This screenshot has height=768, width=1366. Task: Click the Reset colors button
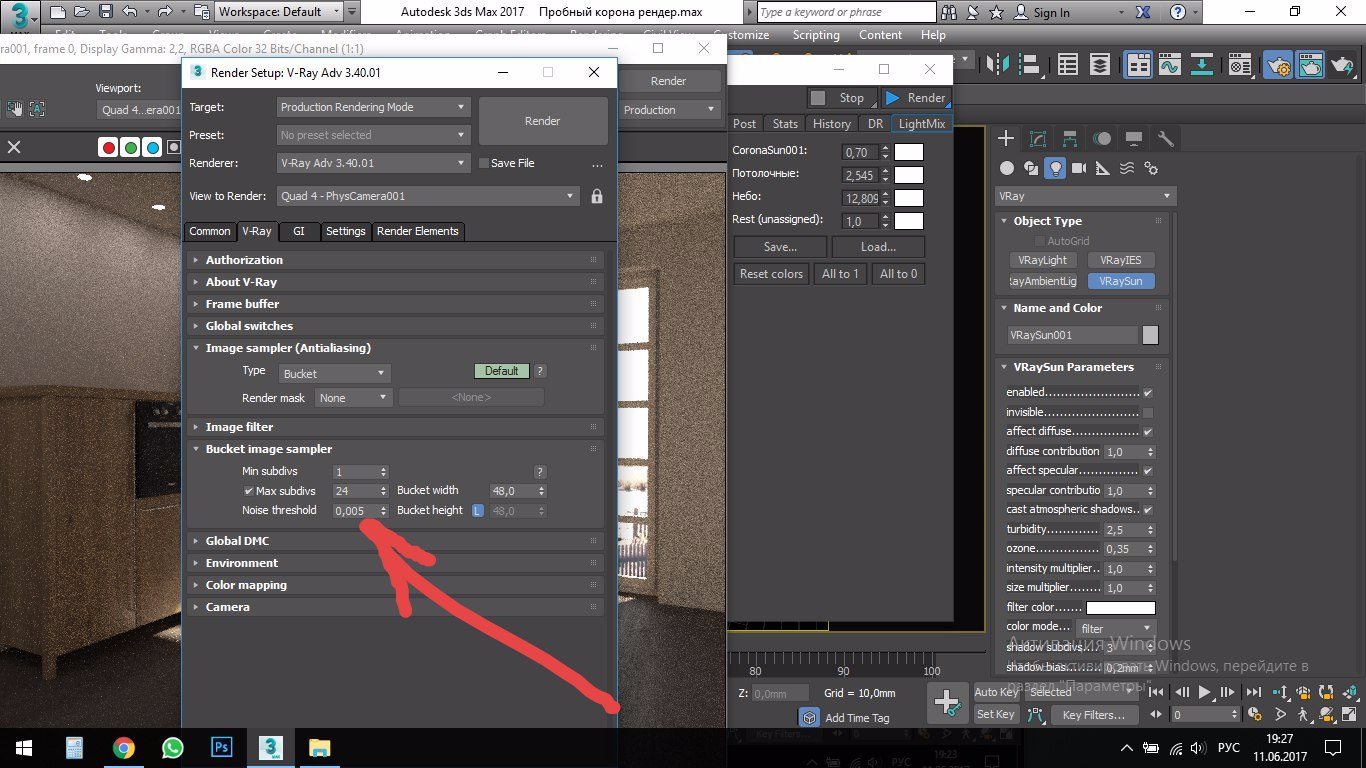[x=771, y=274]
